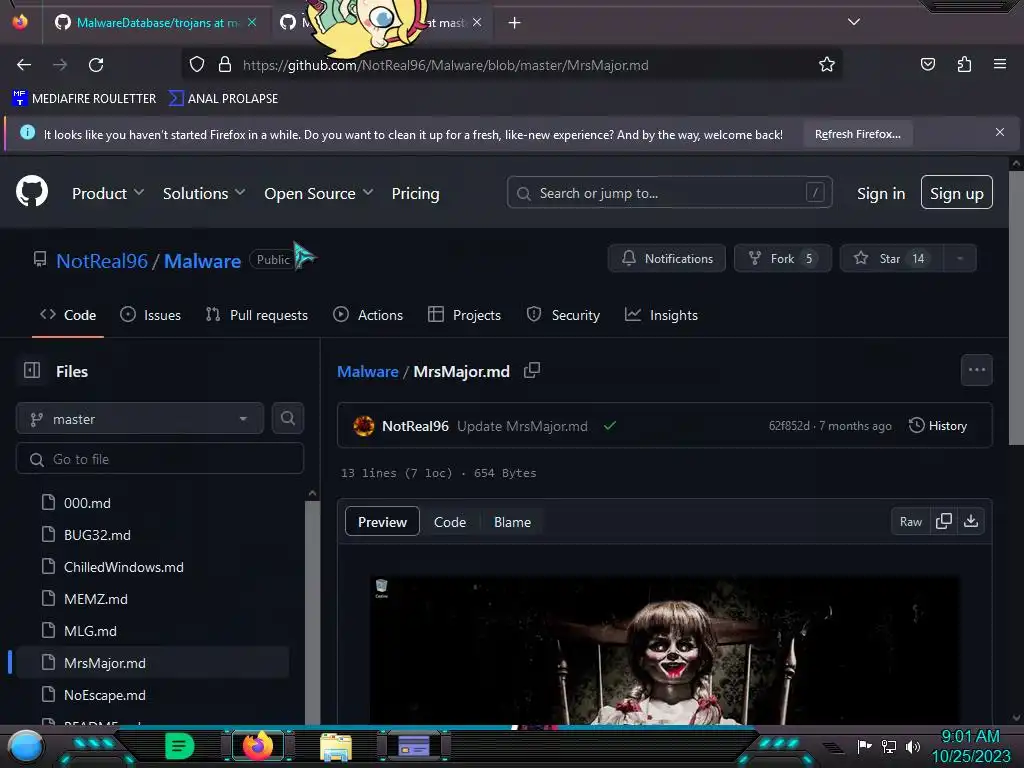This screenshot has width=1024, height=768.
Task: Open the Star lists dropdown arrow
Action: [959, 259]
